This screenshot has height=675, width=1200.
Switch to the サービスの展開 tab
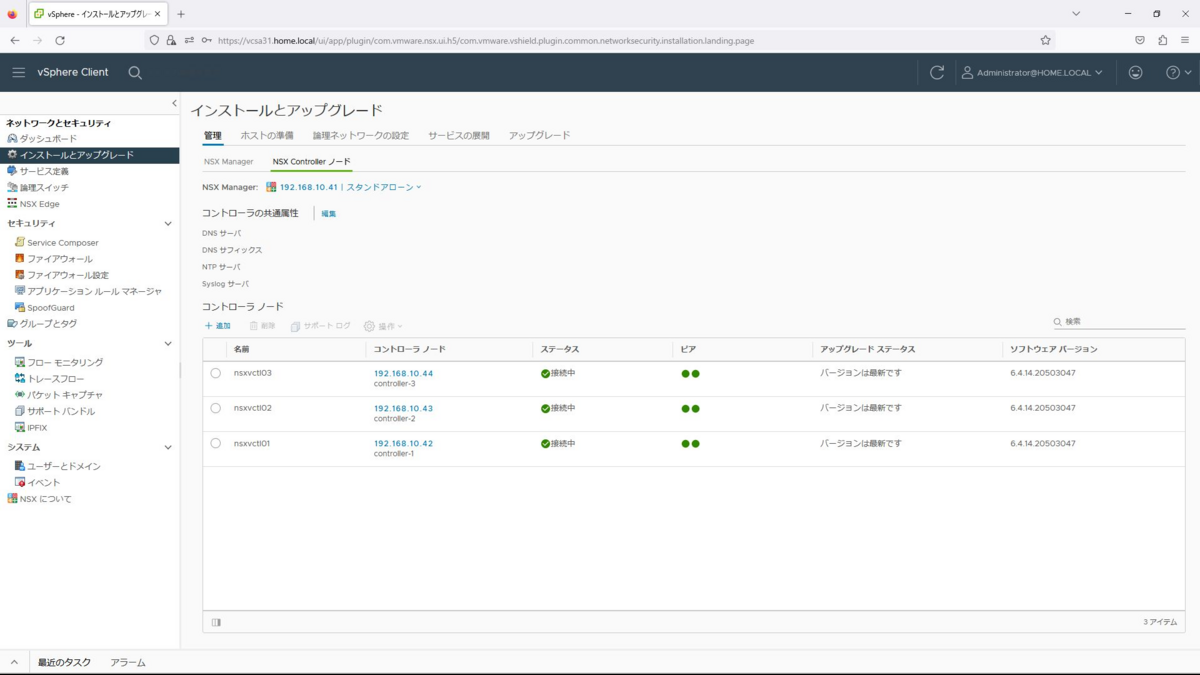click(459, 135)
